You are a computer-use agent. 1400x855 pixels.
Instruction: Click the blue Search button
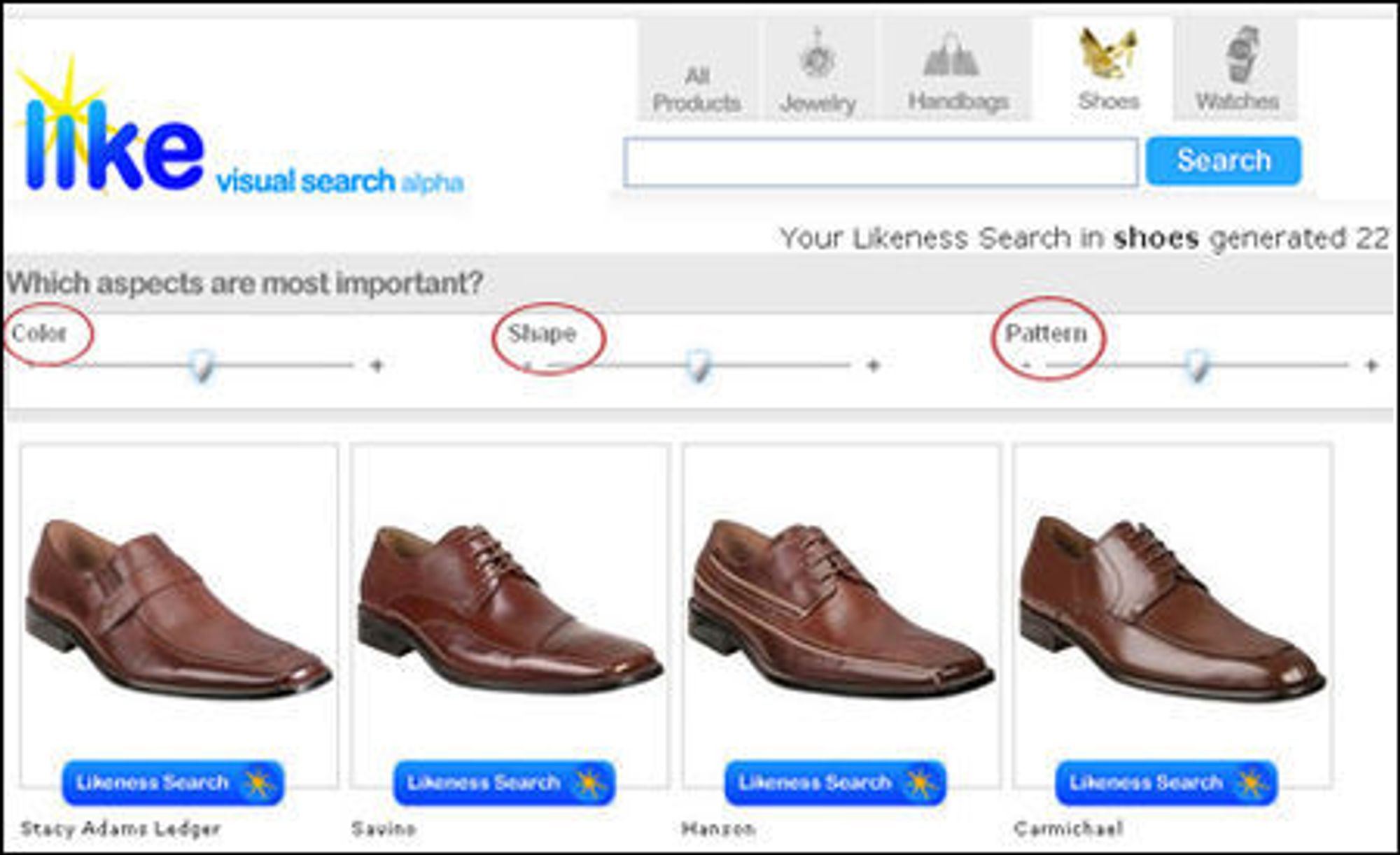tap(1224, 161)
